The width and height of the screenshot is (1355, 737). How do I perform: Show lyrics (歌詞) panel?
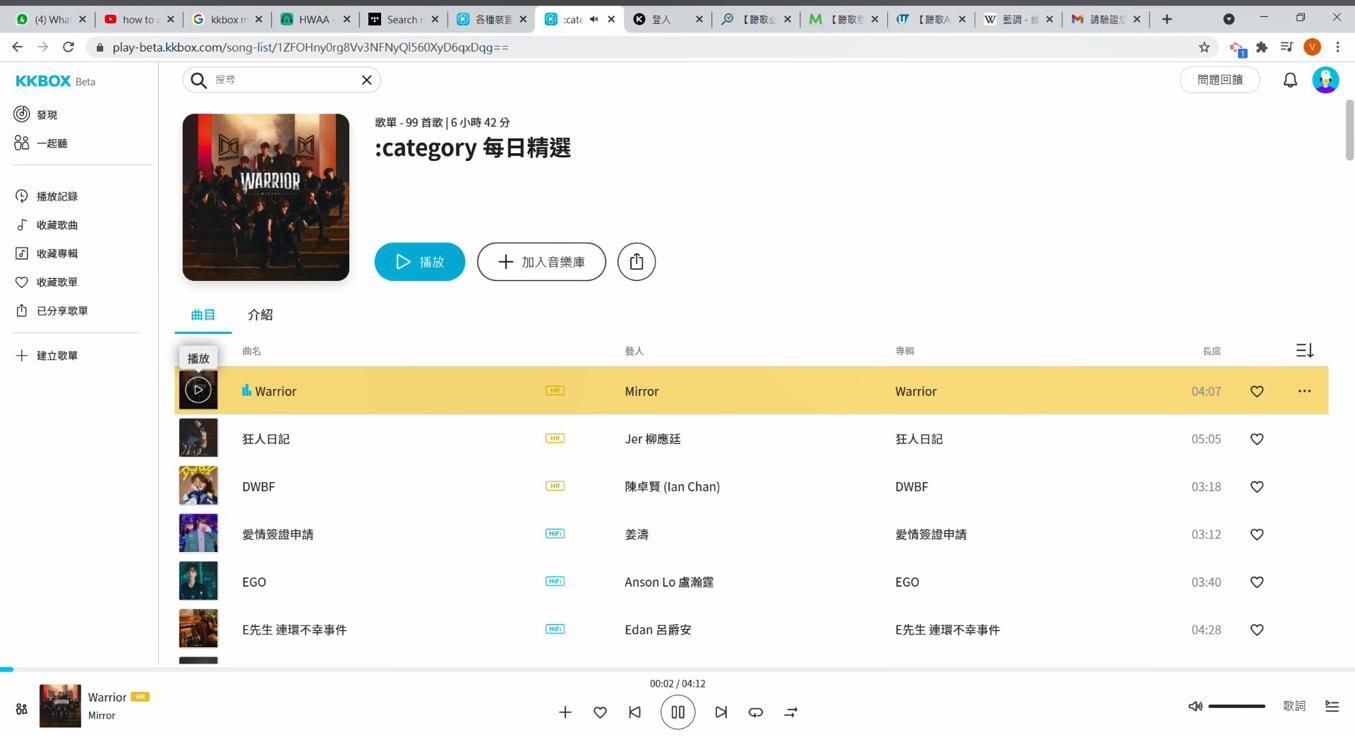(1294, 706)
